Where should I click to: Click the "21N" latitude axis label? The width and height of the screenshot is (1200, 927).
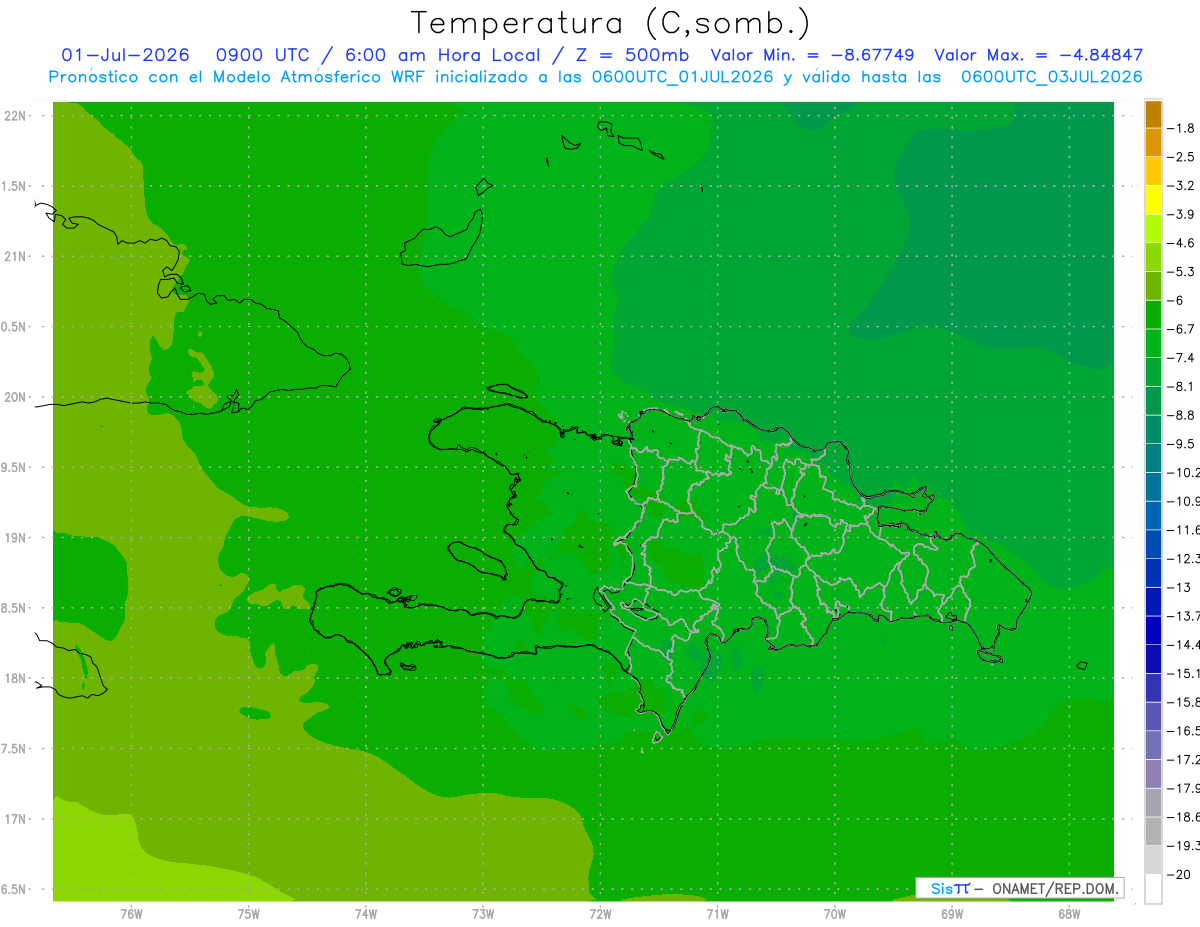pyautogui.click(x=17, y=256)
